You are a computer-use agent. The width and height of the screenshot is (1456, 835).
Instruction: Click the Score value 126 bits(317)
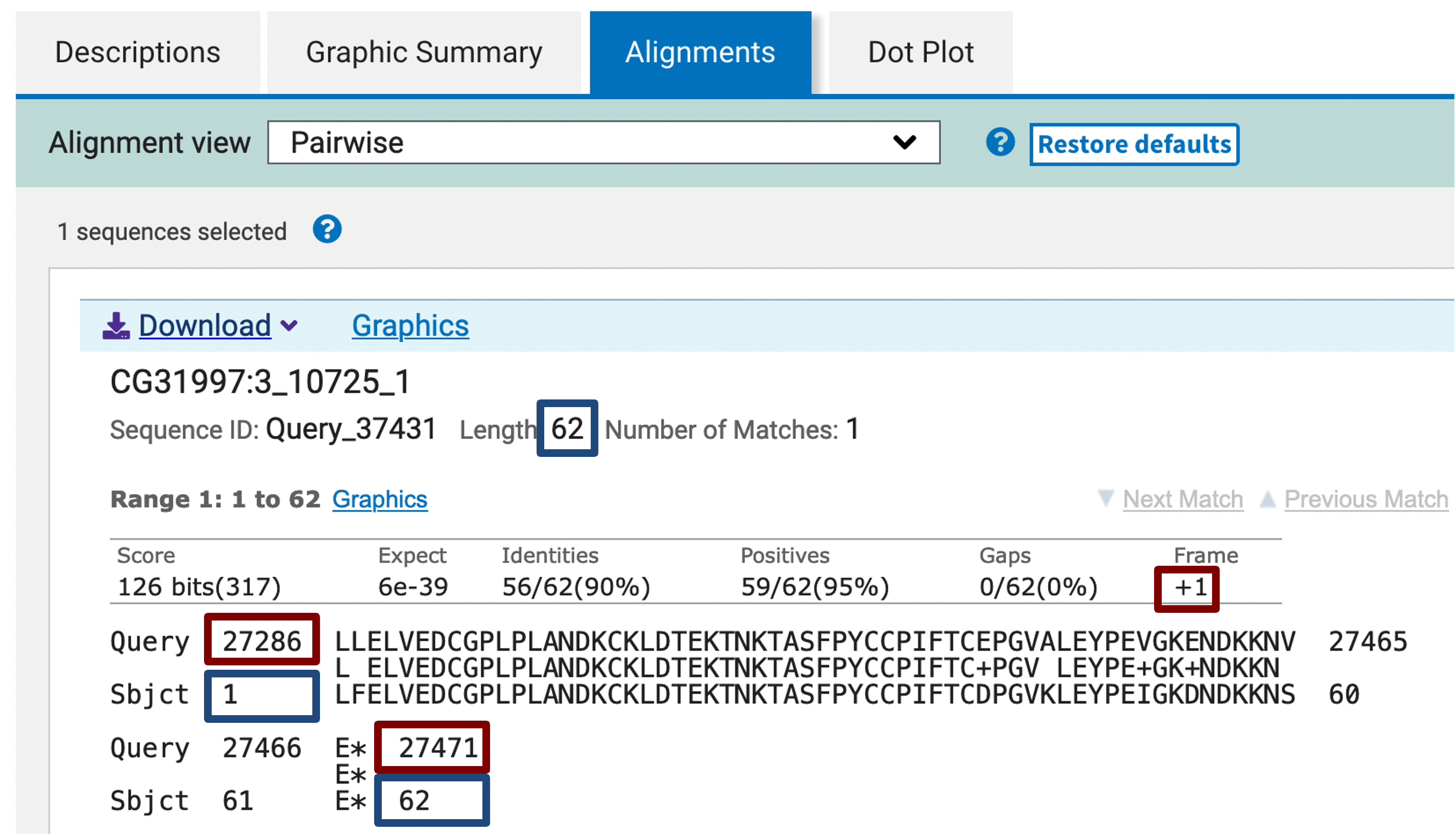[199, 587]
